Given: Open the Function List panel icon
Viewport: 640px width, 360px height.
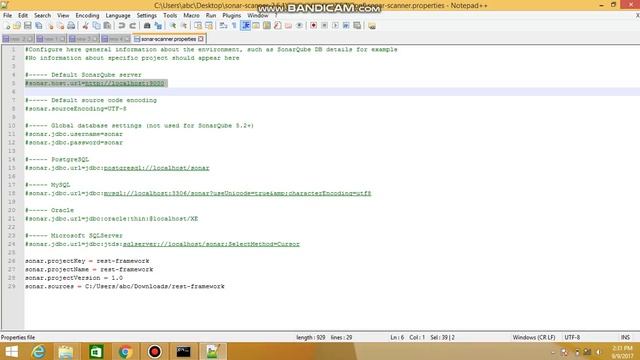Looking at the screenshot, I should tap(278, 26).
